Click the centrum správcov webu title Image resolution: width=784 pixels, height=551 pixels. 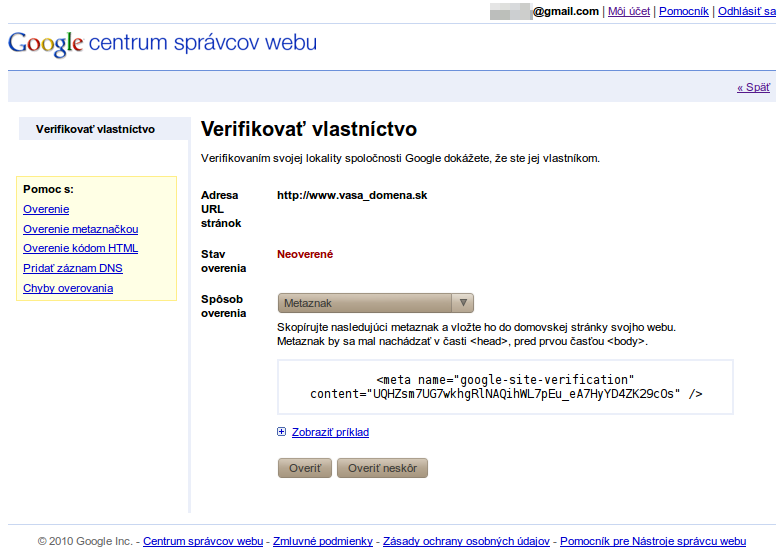pos(203,42)
